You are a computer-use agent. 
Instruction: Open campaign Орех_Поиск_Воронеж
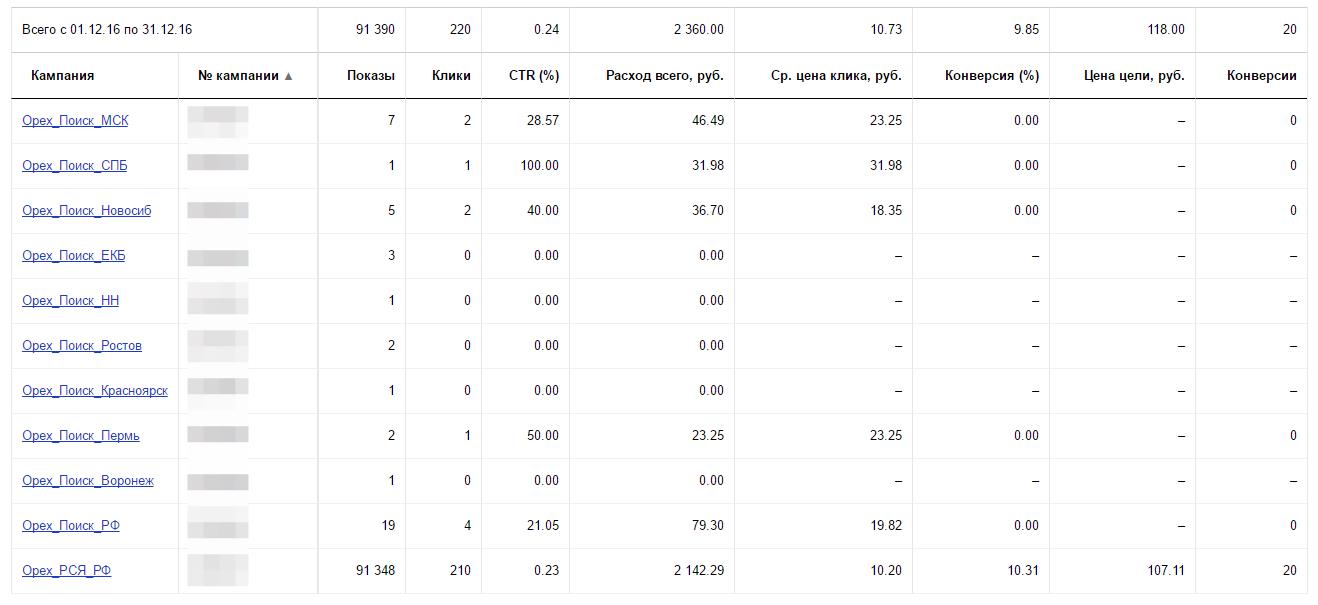[88, 481]
